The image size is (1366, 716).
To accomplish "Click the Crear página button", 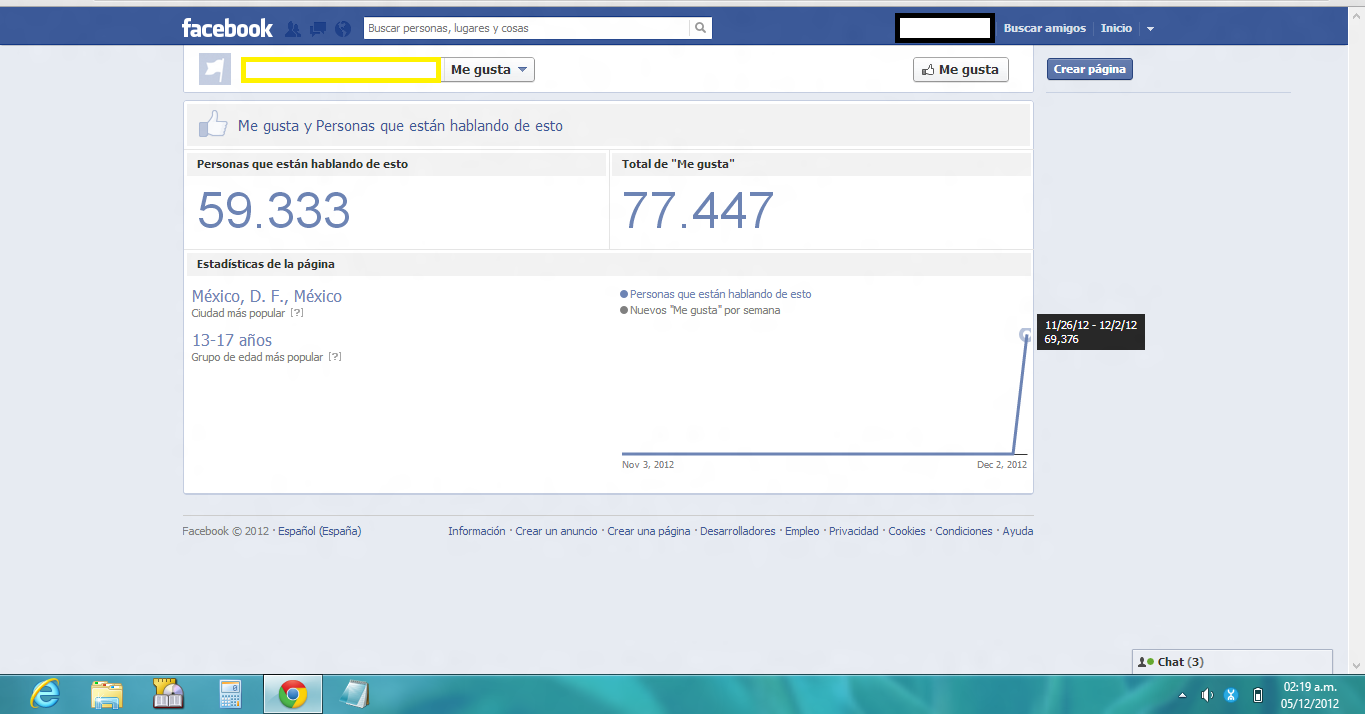I will tap(1090, 70).
